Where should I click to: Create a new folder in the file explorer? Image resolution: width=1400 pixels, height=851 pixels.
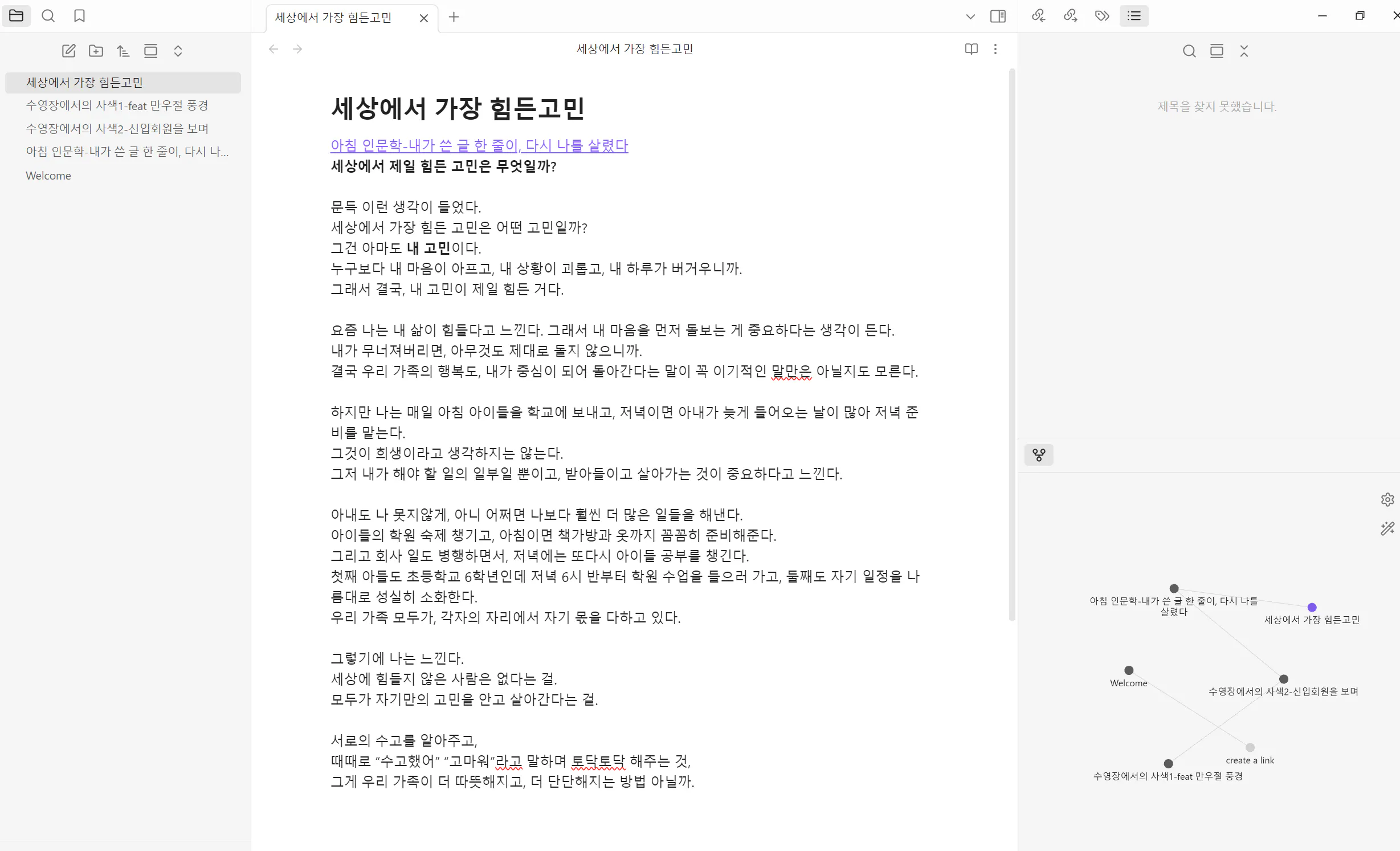point(96,51)
